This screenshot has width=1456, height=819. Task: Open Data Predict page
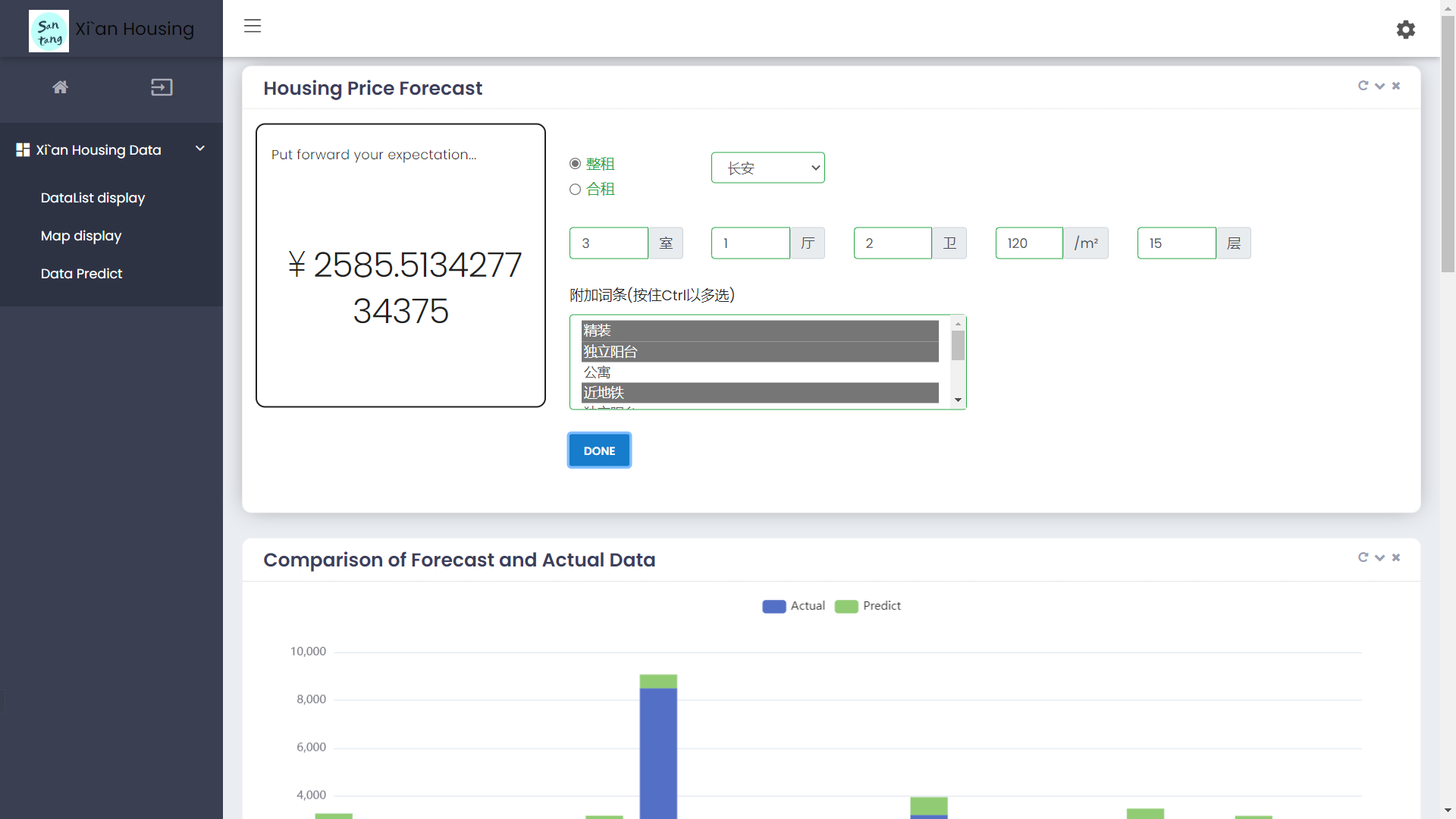(81, 274)
